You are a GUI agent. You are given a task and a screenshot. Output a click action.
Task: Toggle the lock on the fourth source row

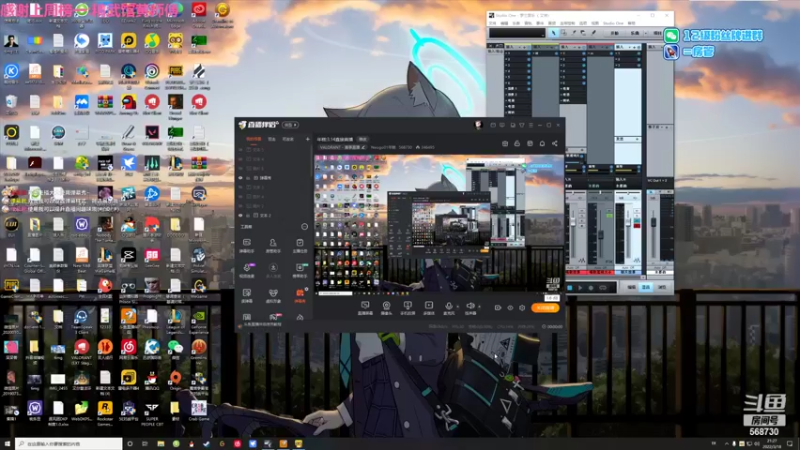click(x=248, y=178)
